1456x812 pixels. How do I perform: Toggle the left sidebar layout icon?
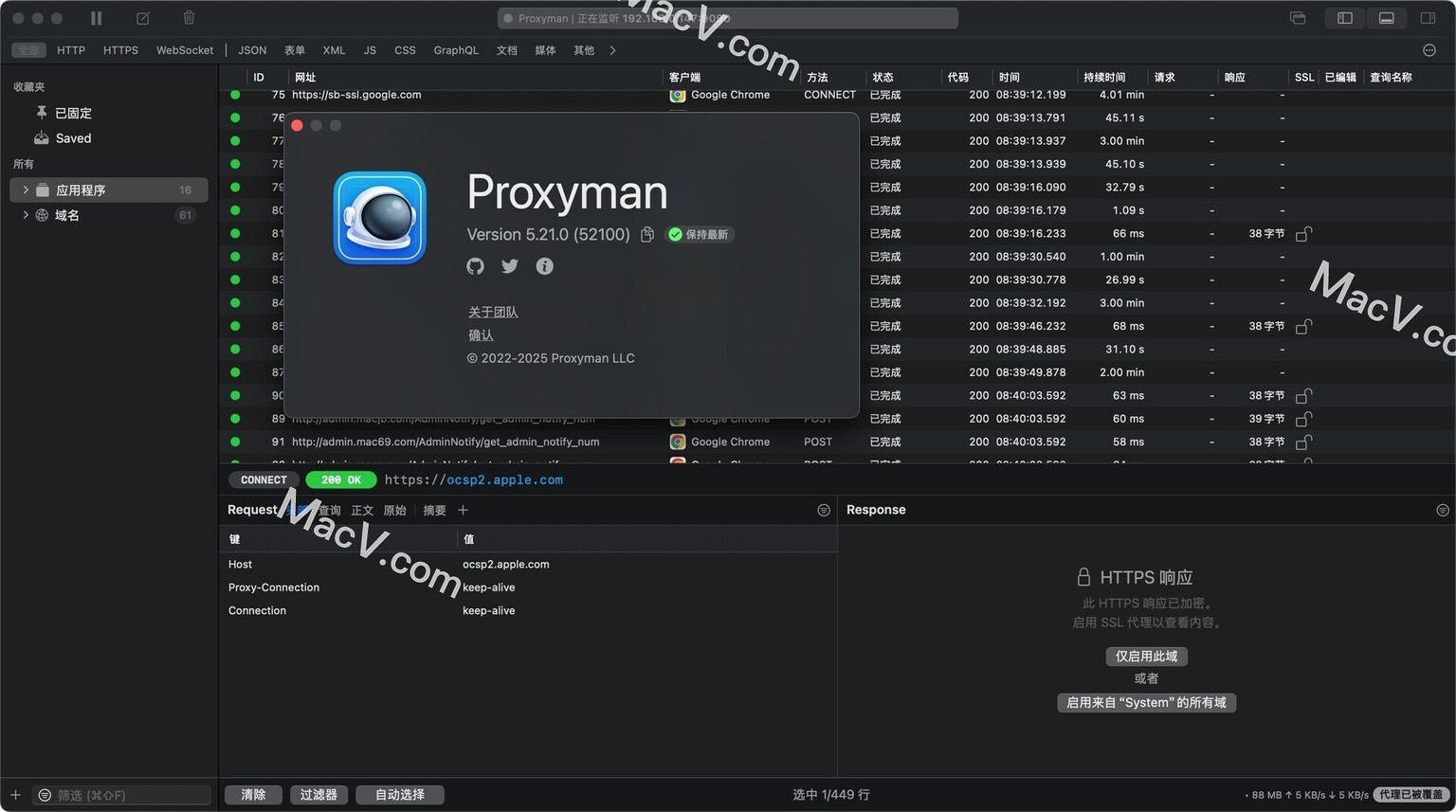[1344, 18]
